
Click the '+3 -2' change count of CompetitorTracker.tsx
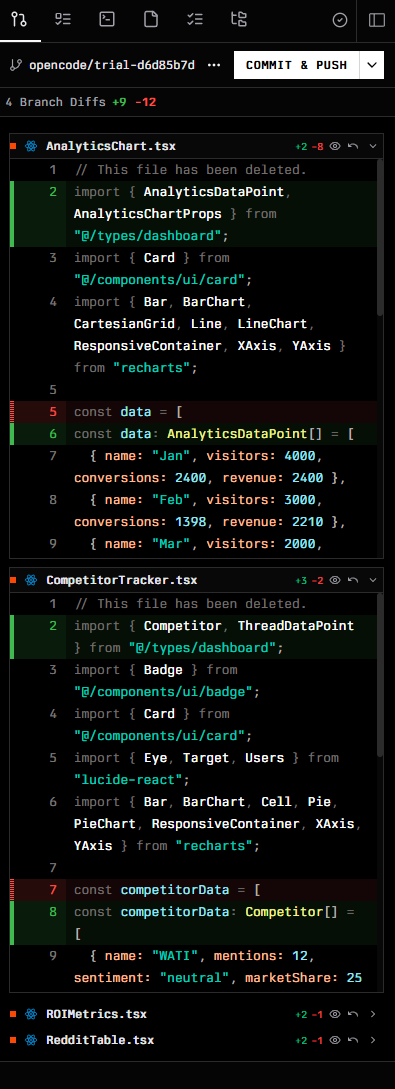click(x=309, y=580)
